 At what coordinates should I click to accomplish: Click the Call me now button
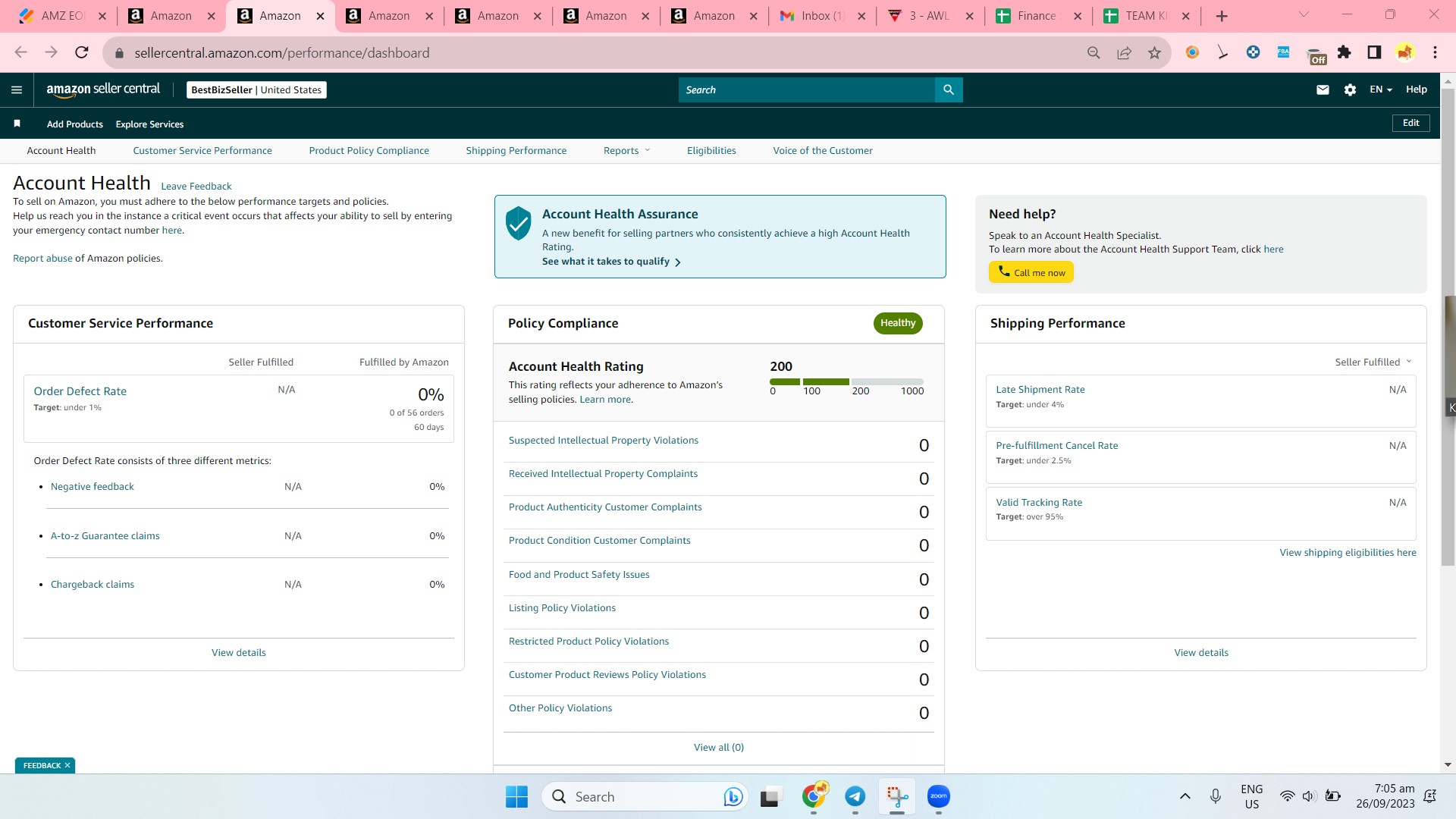click(x=1031, y=272)
